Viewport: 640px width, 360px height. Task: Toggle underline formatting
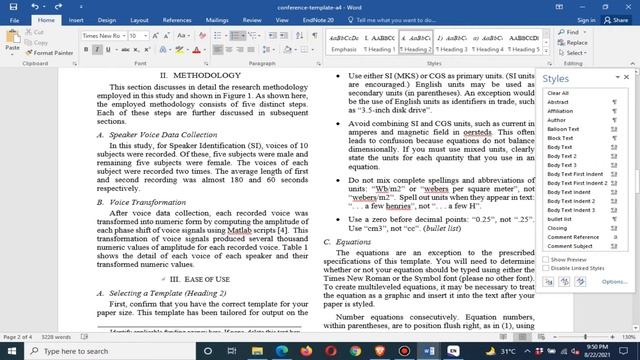pyautogui.click(x=108, y=50)
